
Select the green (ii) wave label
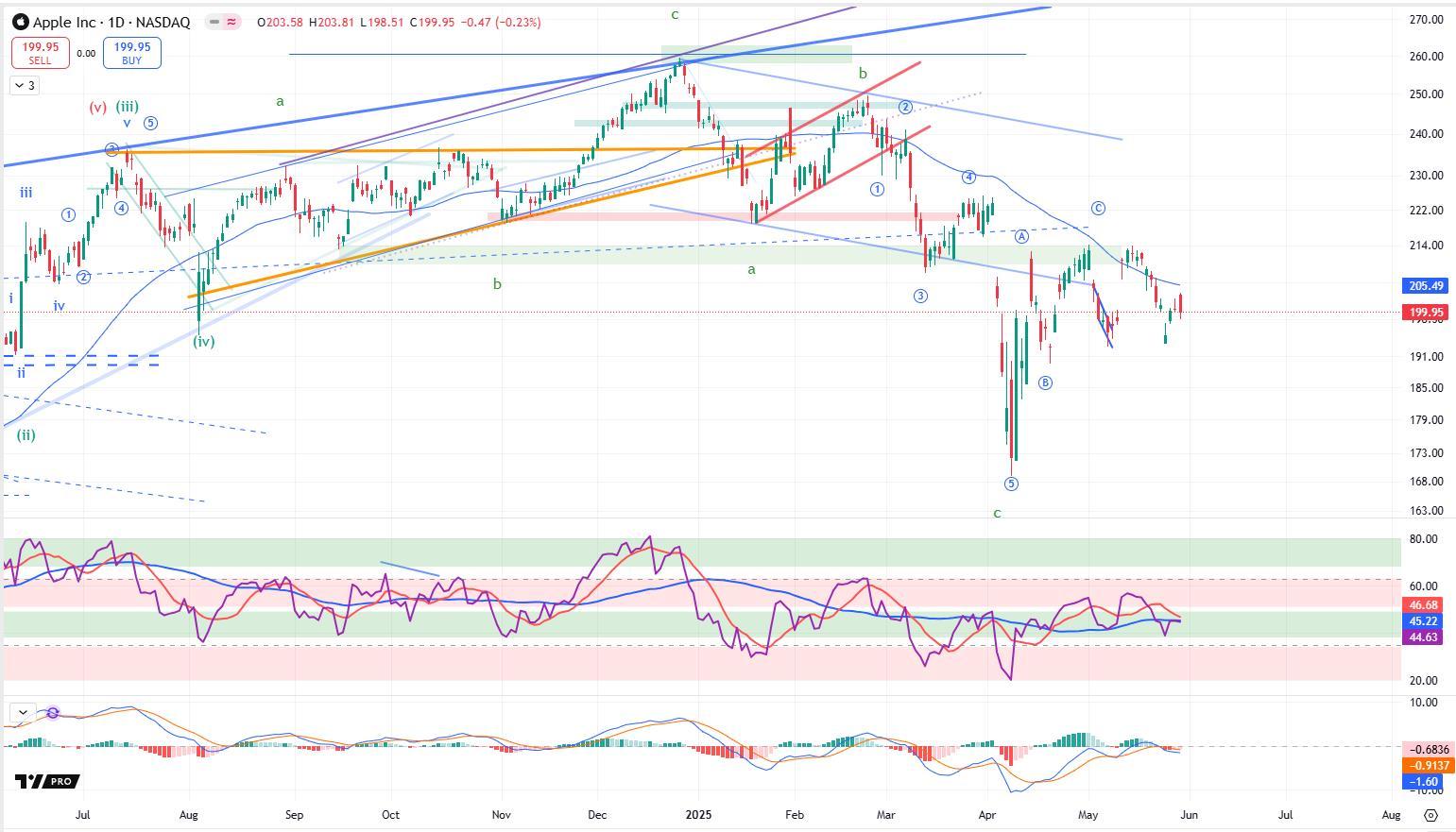coord(26,435)
